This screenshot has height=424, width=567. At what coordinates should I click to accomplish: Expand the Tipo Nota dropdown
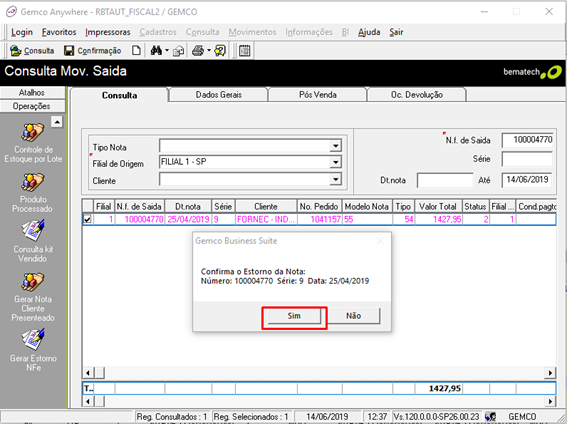coord(336,146)
